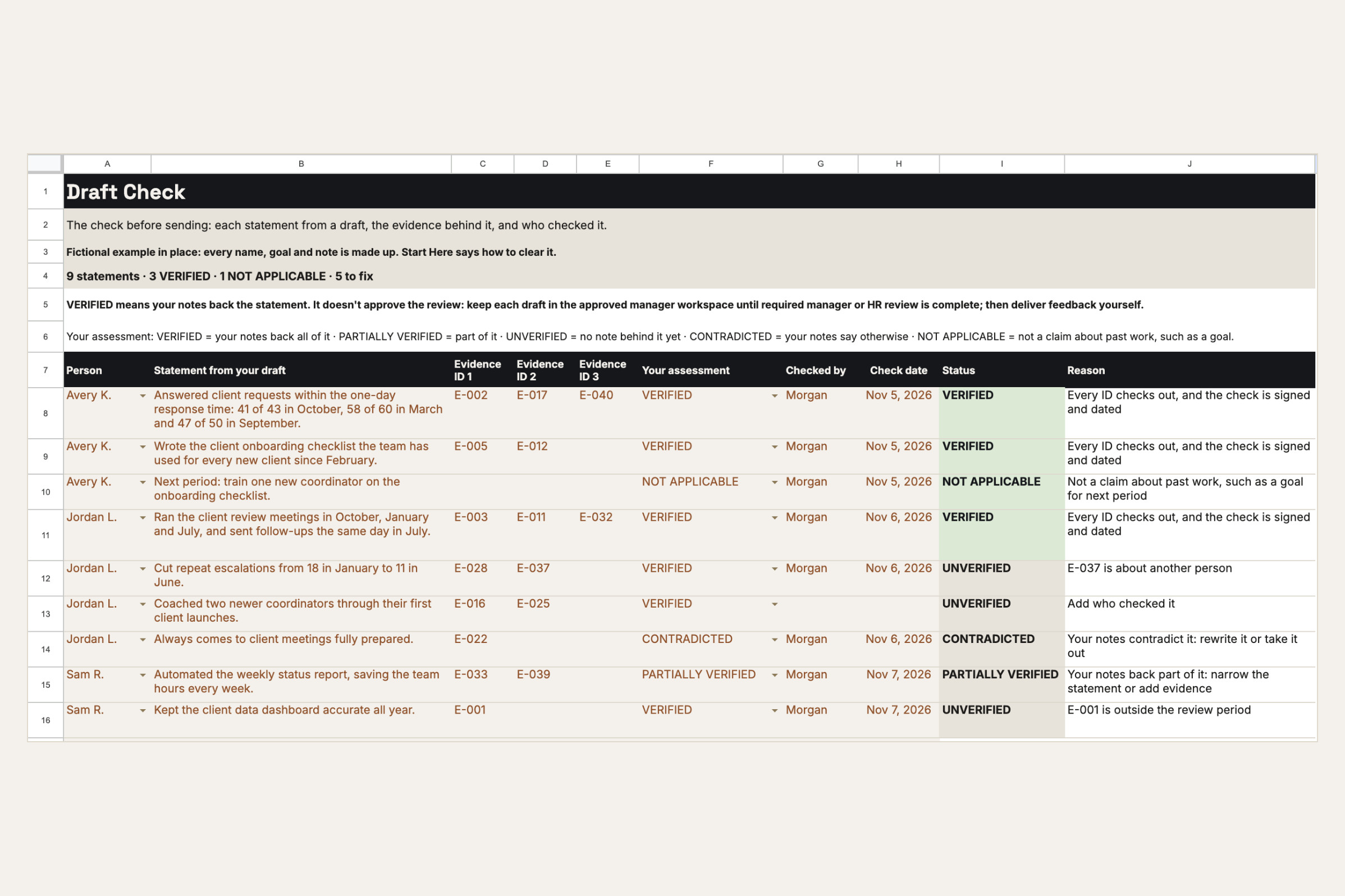1345x896 pixels.
Task: Click 'Your assessment' column heading
Action: coord(685,370)
